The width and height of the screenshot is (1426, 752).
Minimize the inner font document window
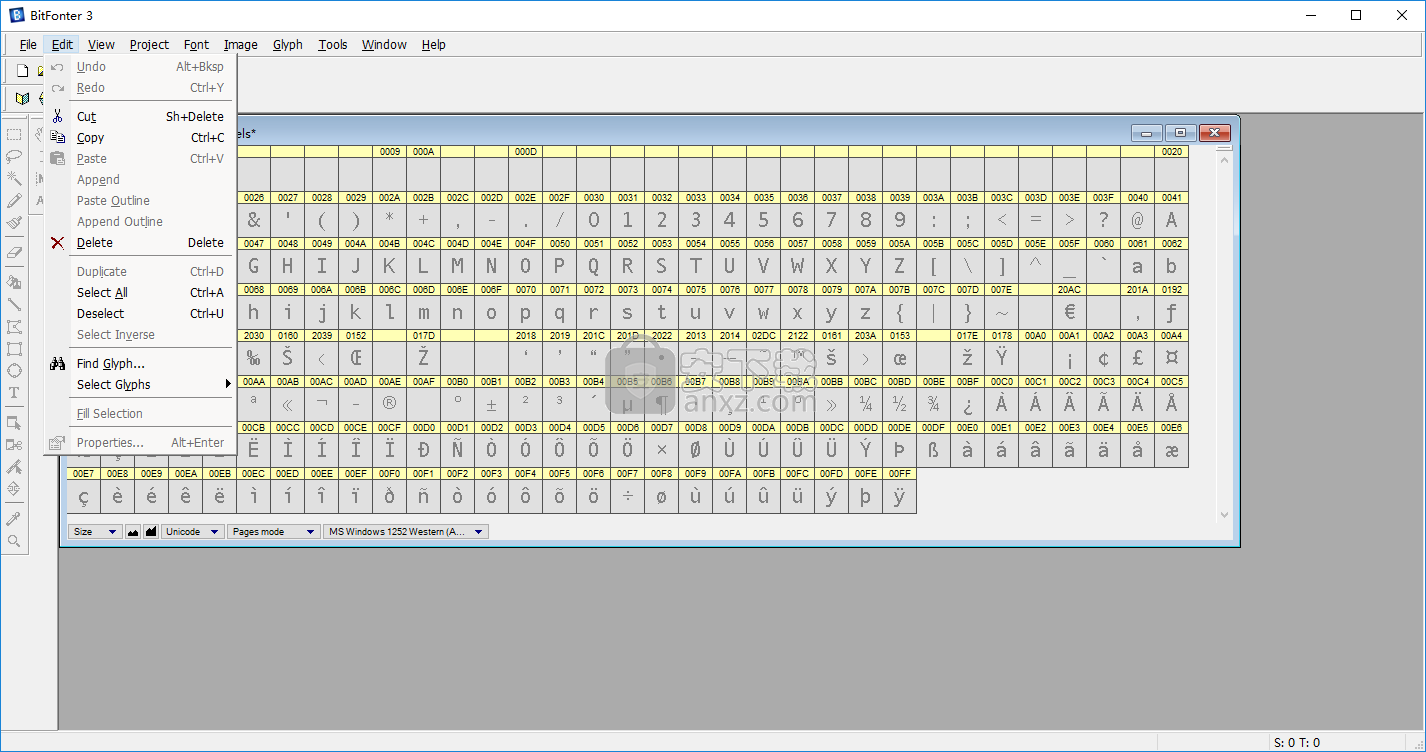[1146, 133]
